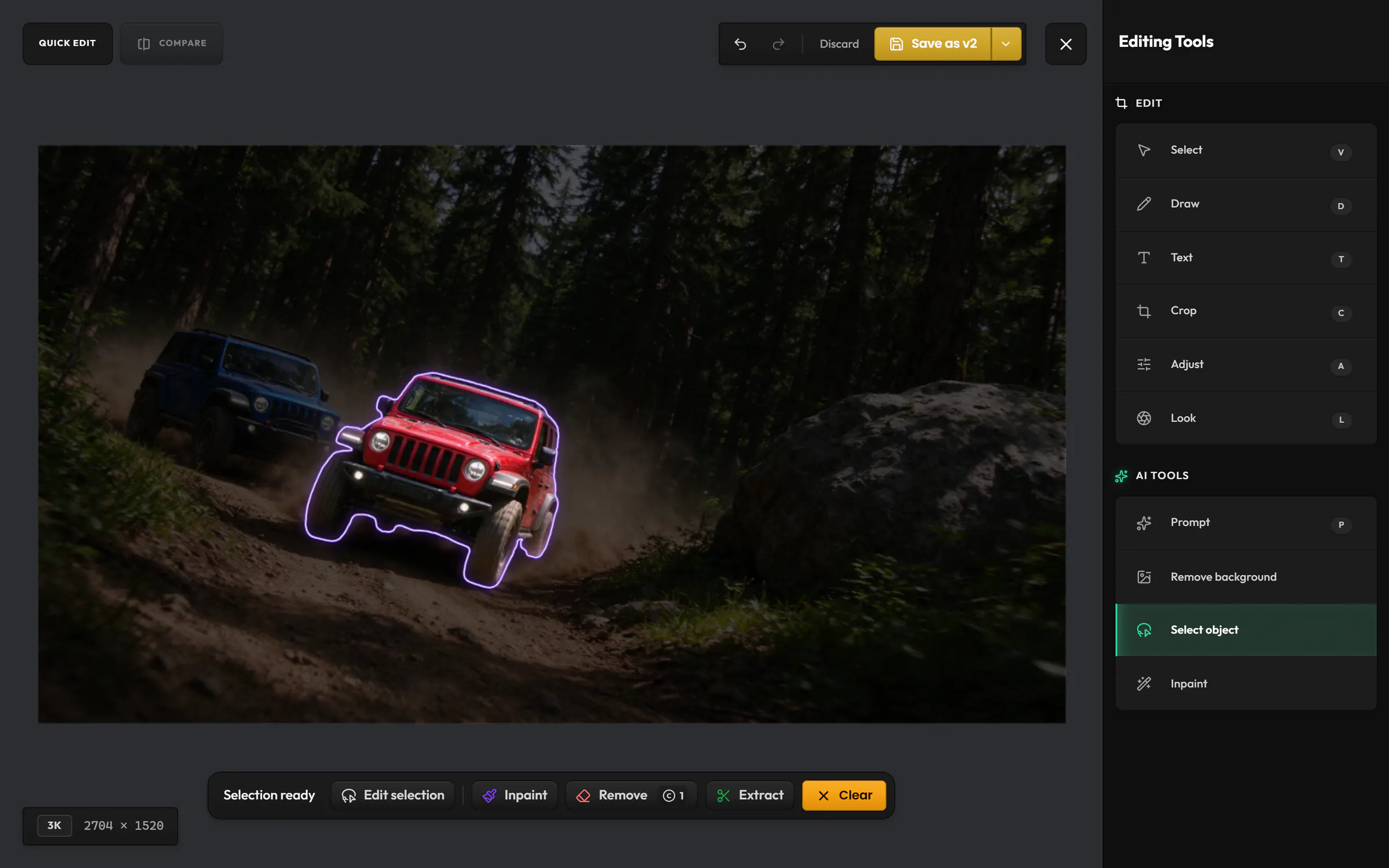The width and height of the screenshot is (1389, 868).
Task: Click Edit selection in bottom toolbar
Action: tap(393, 796)
